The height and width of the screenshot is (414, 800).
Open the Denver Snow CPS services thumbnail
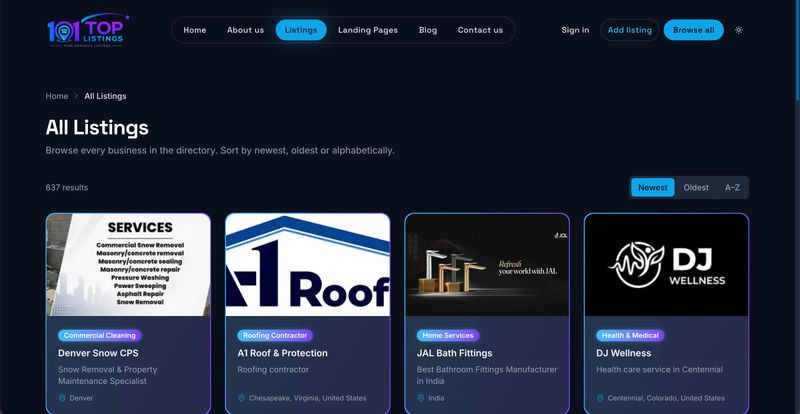coord(128,265)
